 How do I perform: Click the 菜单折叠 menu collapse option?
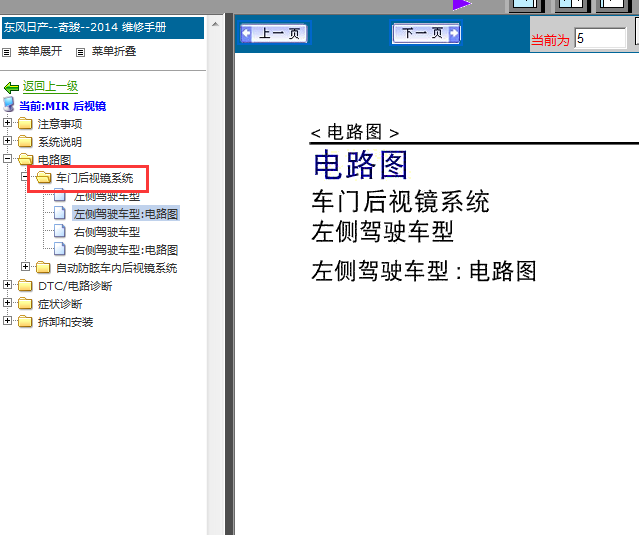click(114, 51)
